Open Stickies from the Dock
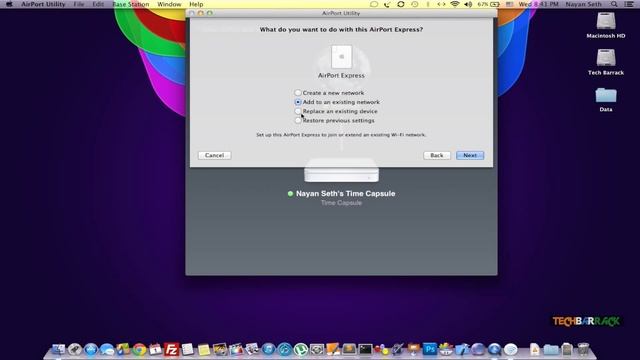Viewport: 640px width, 360px height. tap(204, 349)
